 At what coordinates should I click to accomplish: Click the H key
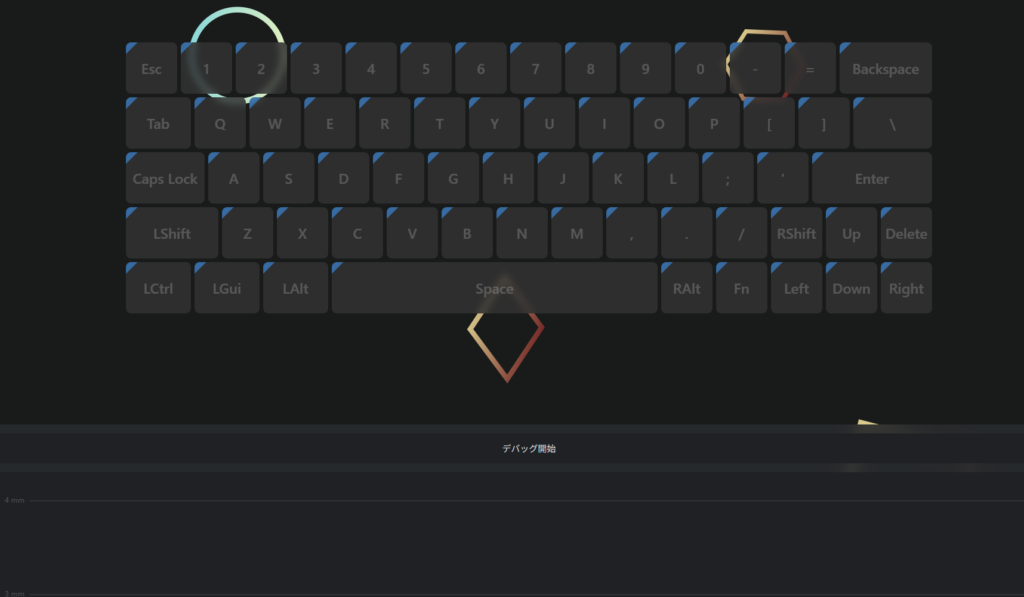point(508,178)
